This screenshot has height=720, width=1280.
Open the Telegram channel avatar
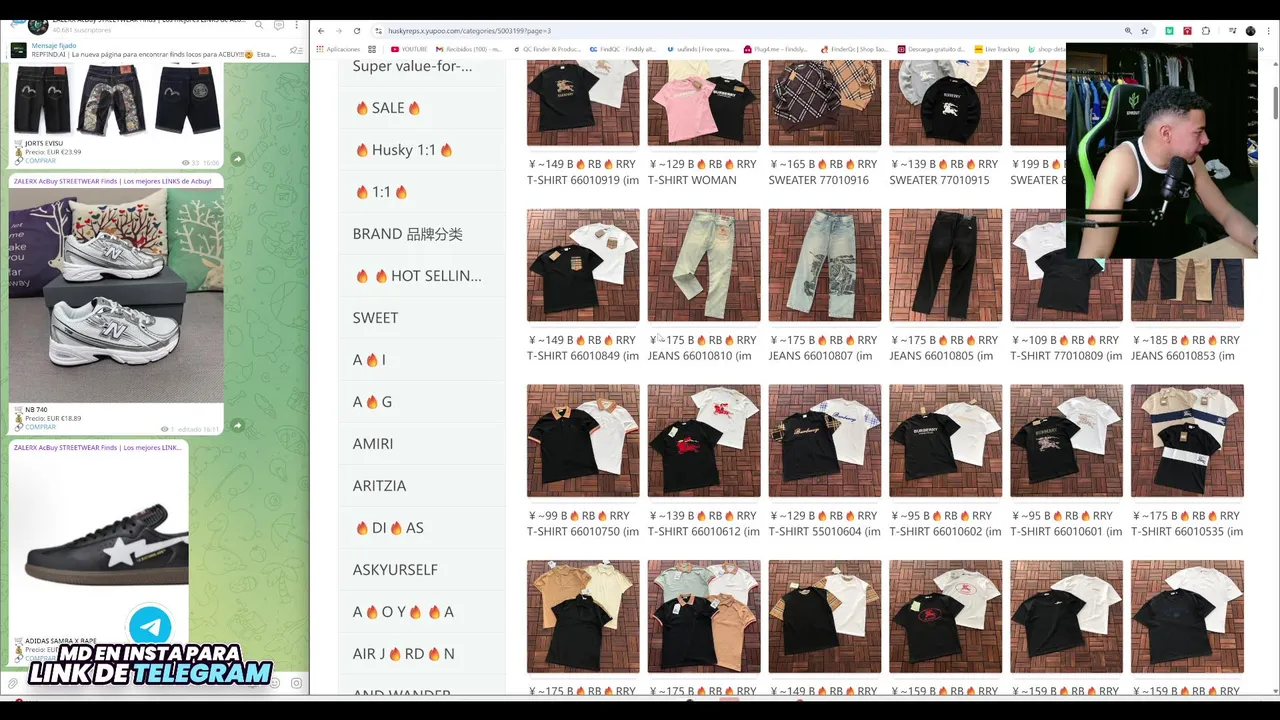[x=38, y=25]
